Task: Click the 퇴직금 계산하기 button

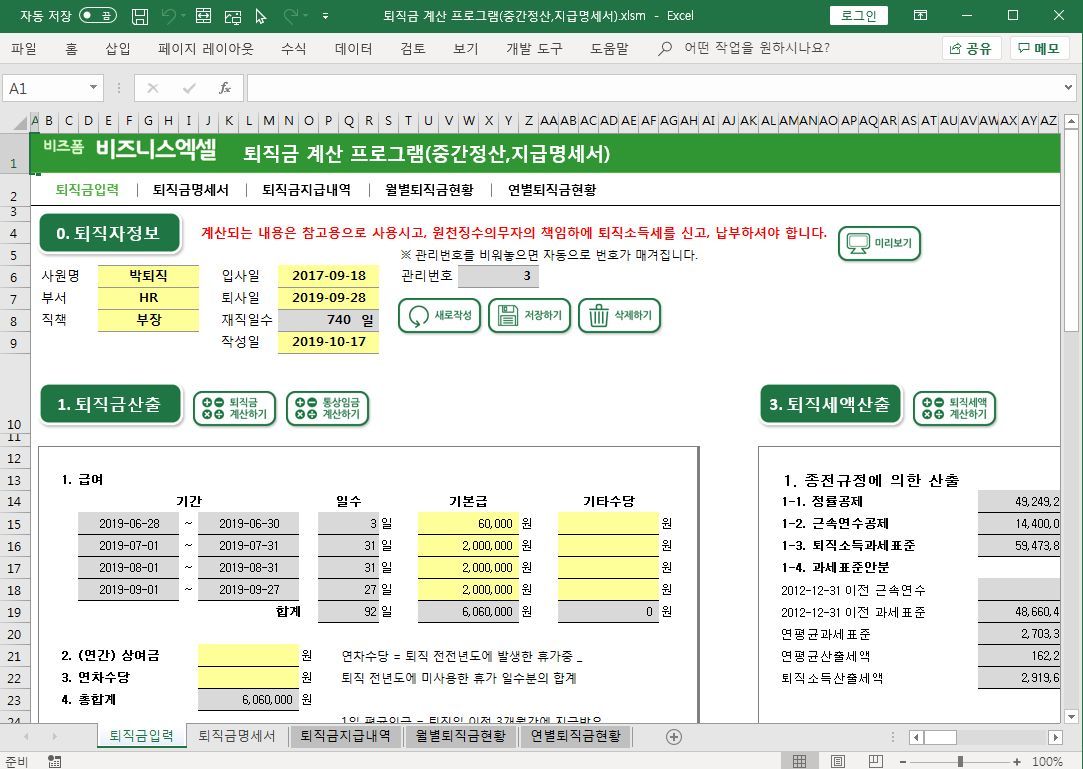Action: (235, 408)
